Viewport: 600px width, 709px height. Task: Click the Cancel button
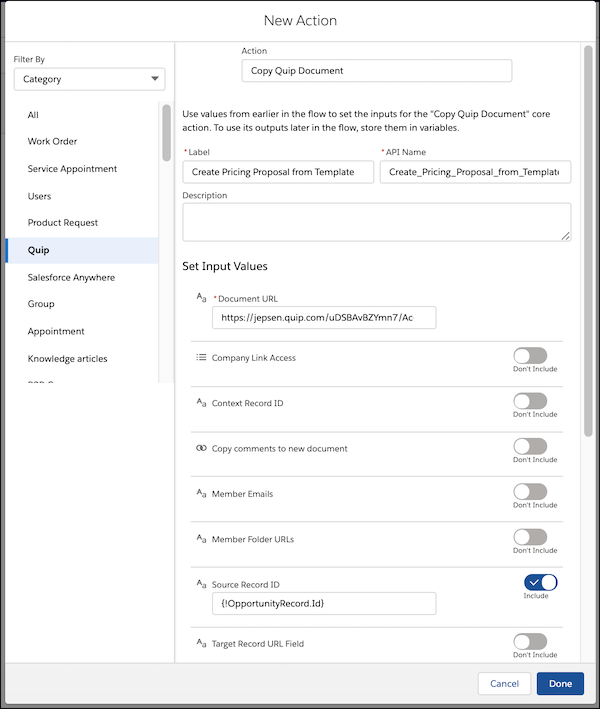point(504,684)
